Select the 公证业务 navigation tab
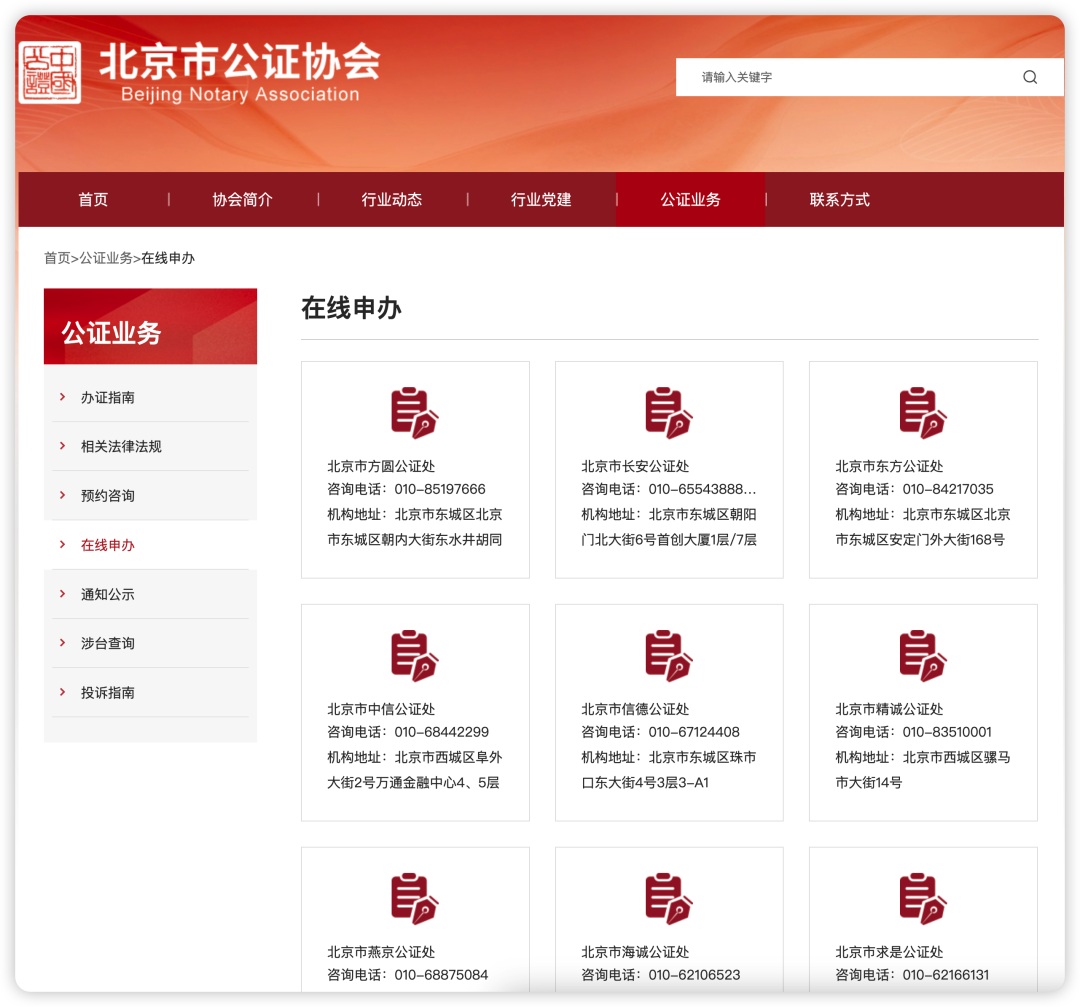This screenshot has width=1080, height=1007. tap(690, 200)
